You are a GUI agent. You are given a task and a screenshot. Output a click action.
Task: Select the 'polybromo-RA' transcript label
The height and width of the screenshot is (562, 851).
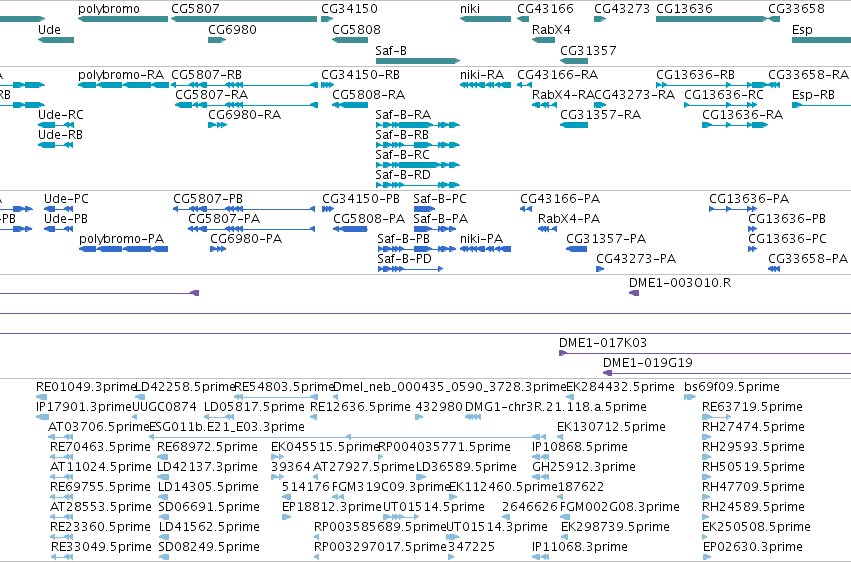tap(121, 74)
